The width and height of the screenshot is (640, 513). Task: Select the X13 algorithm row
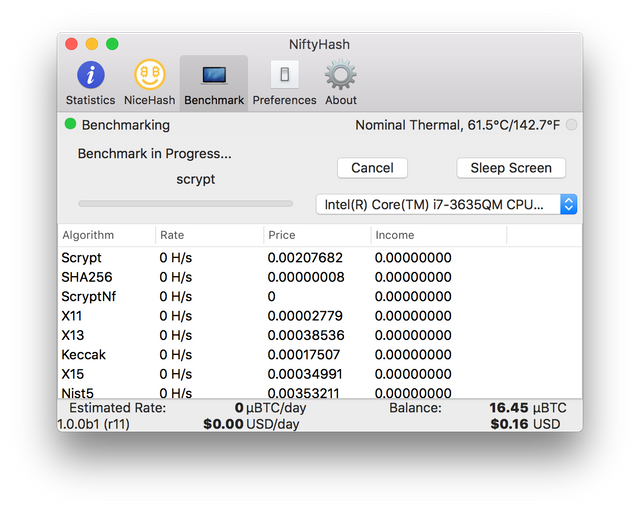[x=320, y=335]
